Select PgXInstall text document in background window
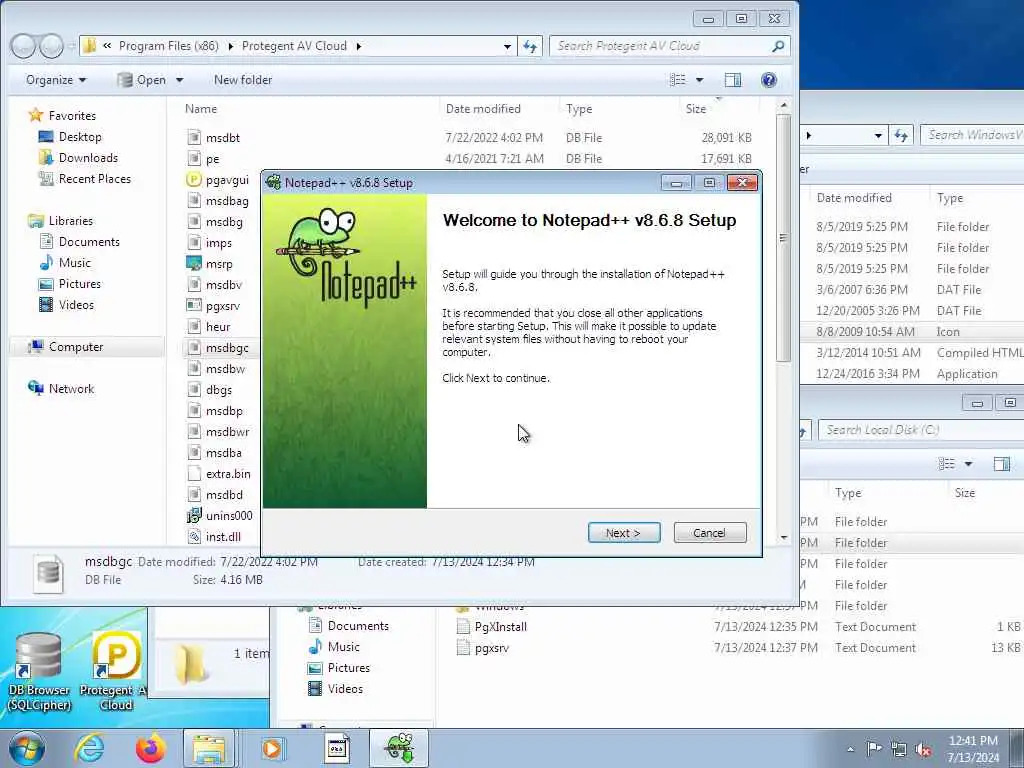Viewport: 1024px width, 768px height. (500, 626)
